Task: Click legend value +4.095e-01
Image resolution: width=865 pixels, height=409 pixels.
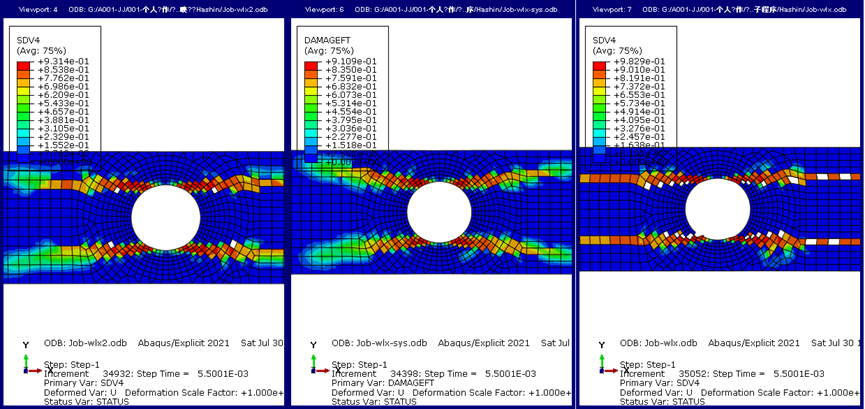Action: point(639,120)
